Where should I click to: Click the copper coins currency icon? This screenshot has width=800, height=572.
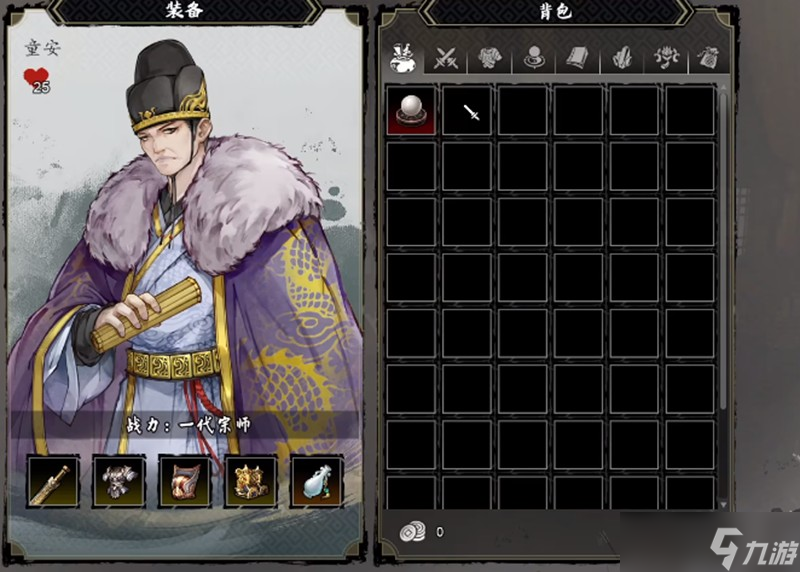(412, 532)
